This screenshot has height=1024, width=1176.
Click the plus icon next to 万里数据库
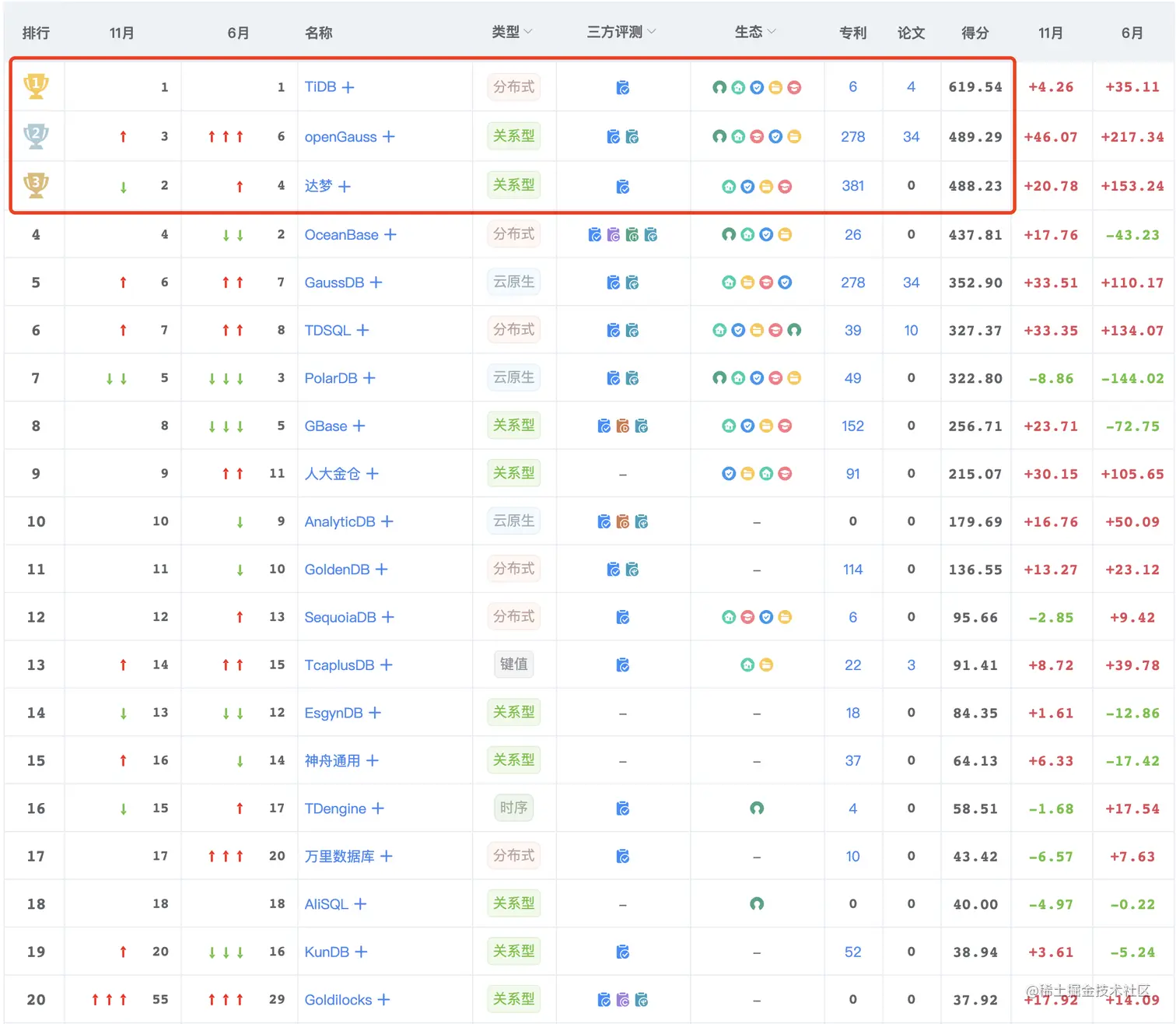pyautogui.click(x=387, y=857)
